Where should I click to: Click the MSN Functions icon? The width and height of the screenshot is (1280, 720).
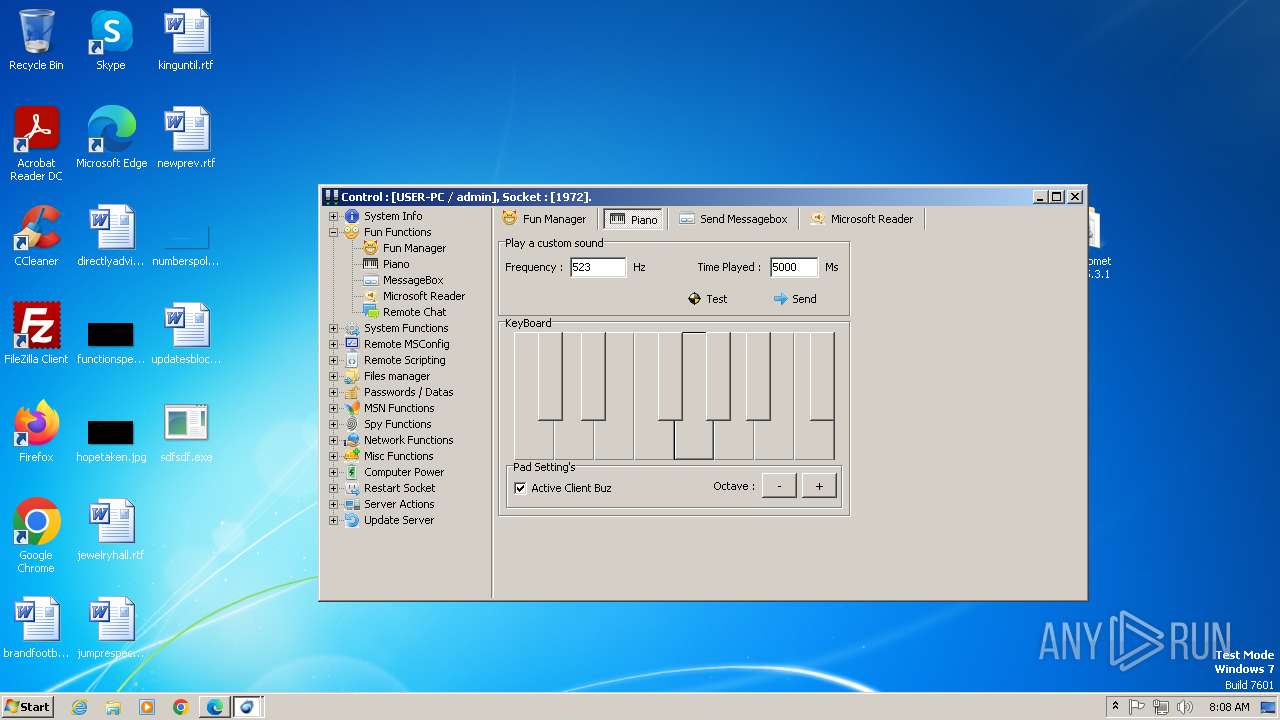click(351, 408)
